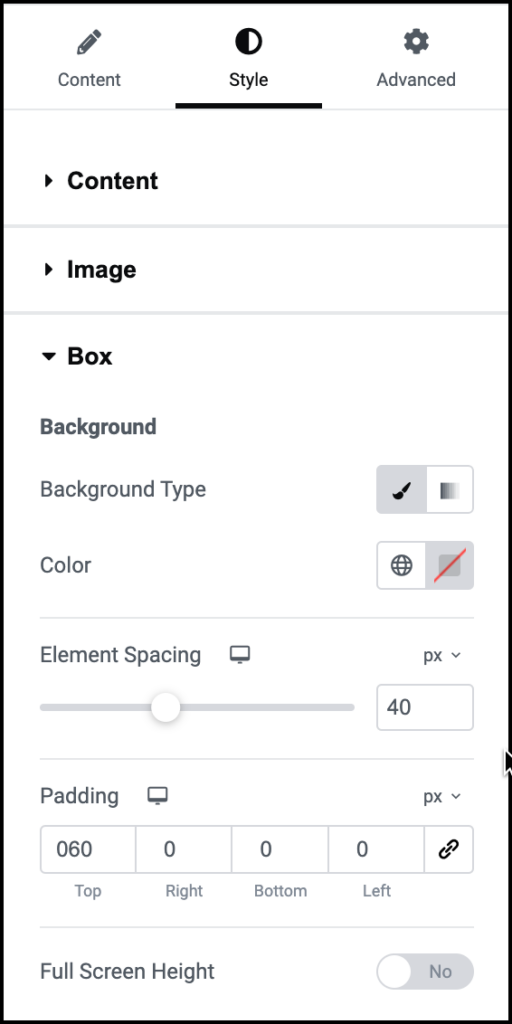Image resolution: width=512 pixels, height=1024 pixels.
Task: Click the pencil icon above Content
Action: (89, 42)
